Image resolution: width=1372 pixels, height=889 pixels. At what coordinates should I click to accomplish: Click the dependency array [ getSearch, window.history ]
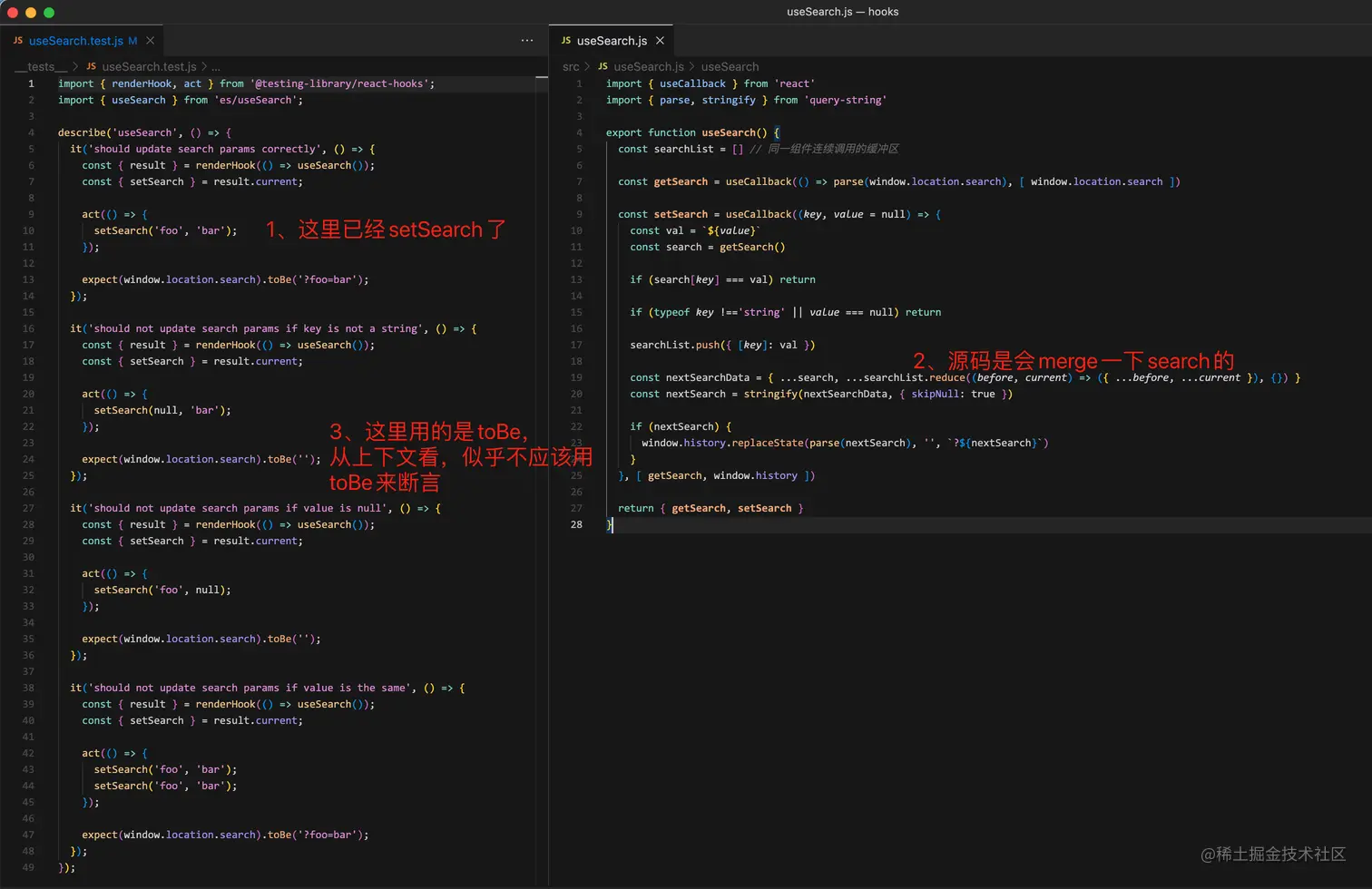point(726,475)
